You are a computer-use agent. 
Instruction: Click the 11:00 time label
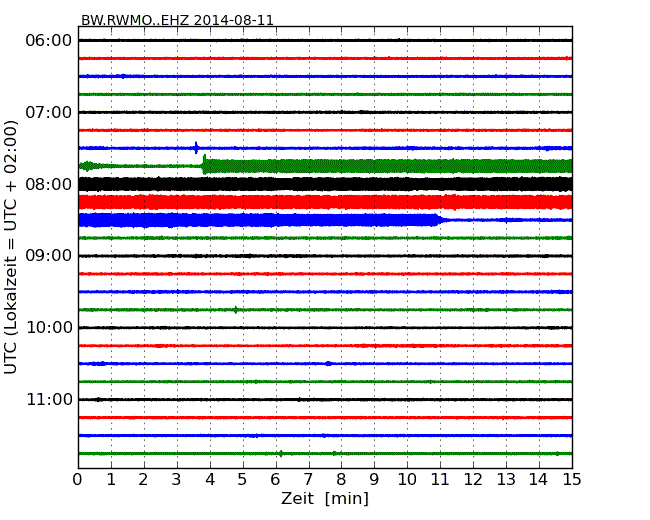pyautogui.click(x=49, y=399)
